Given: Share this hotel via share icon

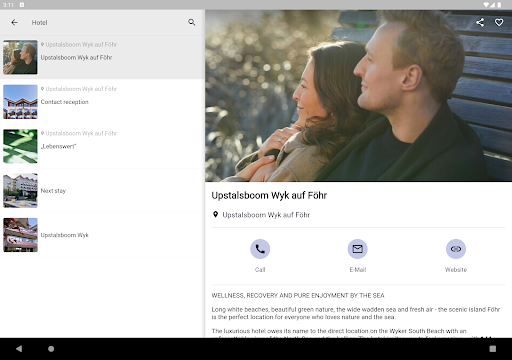Looking at the screenshot, I should click(480, 22).
